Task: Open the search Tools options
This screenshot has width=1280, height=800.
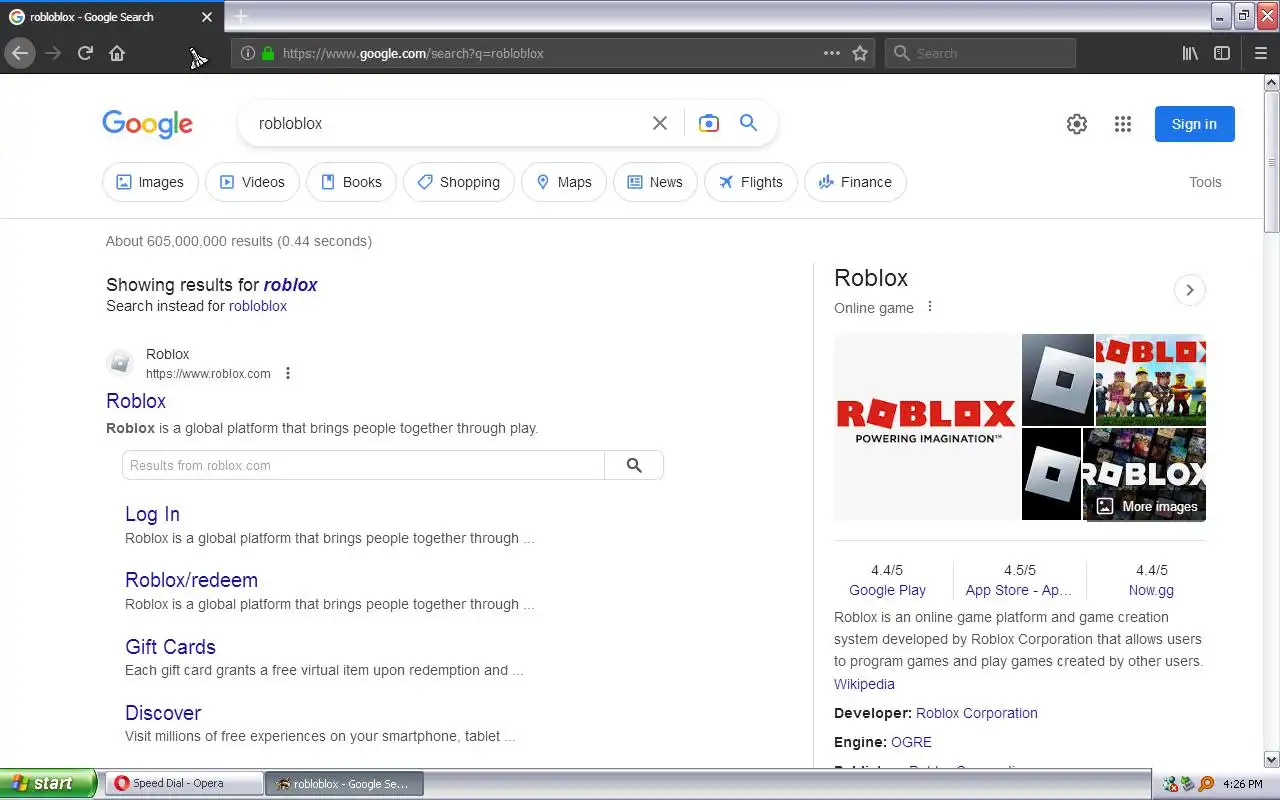Action: coord(1205,182)
